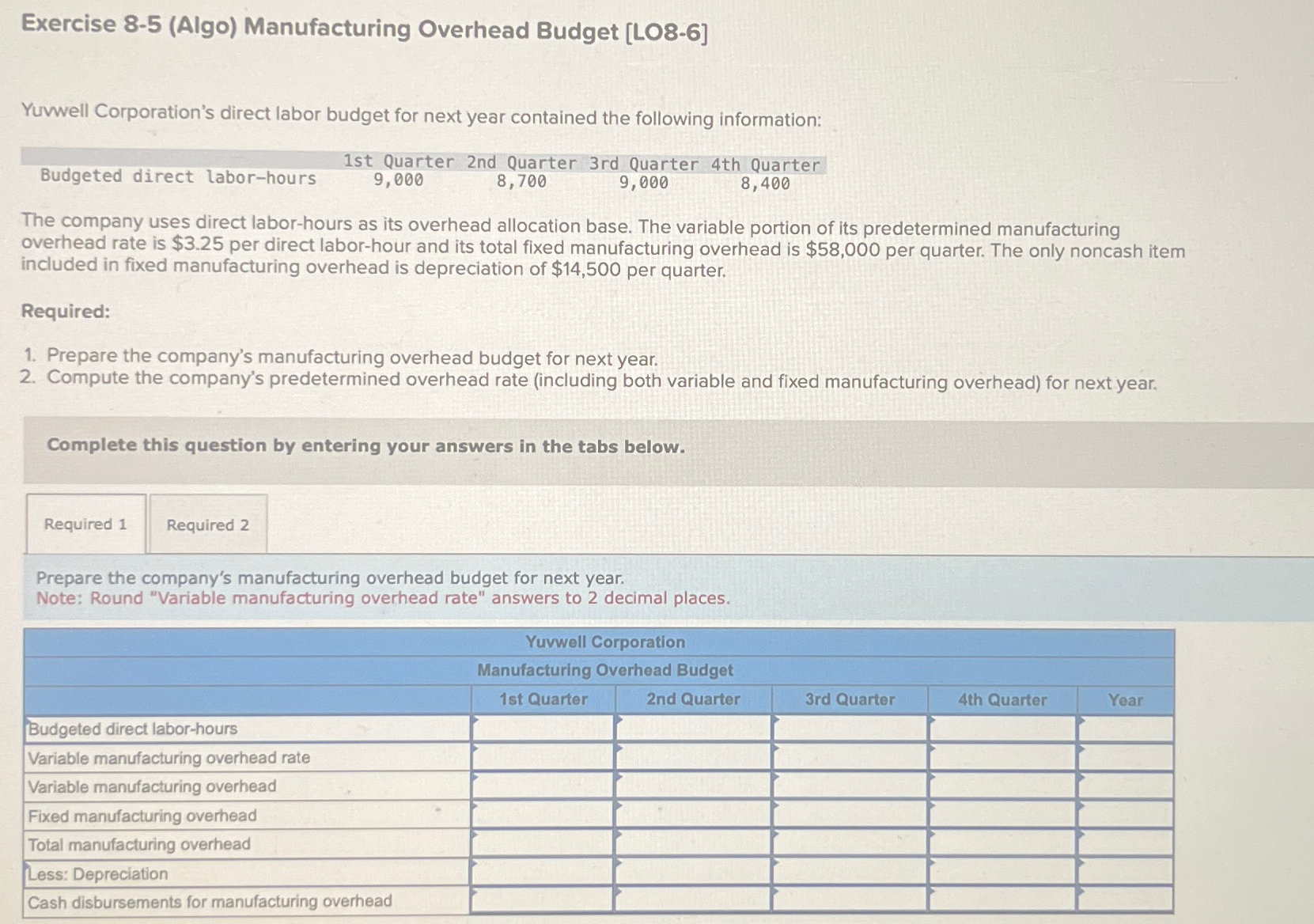Select 3rd Quarter Budgeted direct labor-hours cell
The width and height of the screenshot is (1314, 924).
pos(850,728)
